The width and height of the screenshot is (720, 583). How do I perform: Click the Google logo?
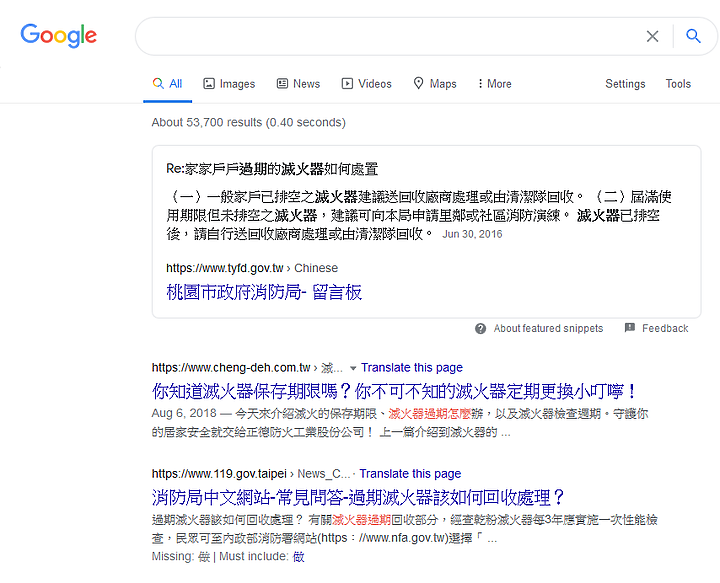(58, 35)
